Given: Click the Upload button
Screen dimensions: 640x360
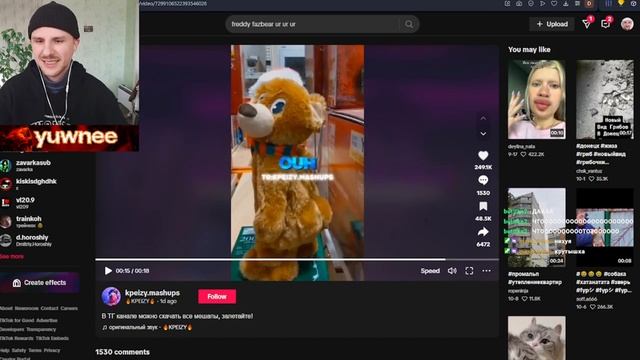Looking at the screenshot, I should click(552, 24).
